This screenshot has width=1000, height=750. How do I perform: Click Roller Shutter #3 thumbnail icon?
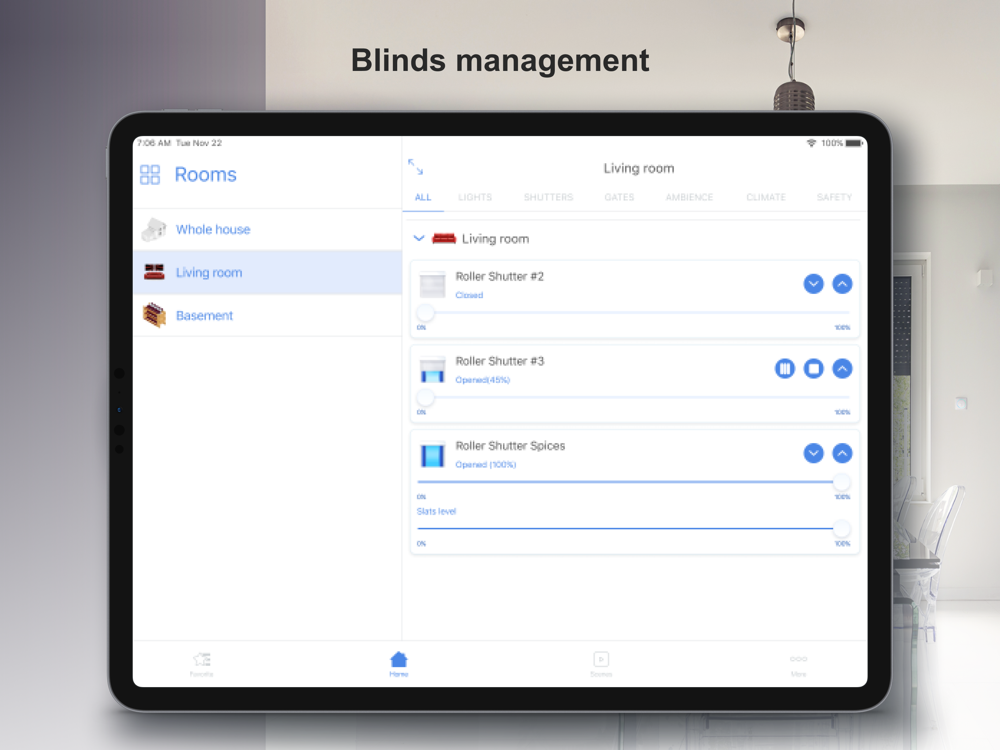point(432,370)
